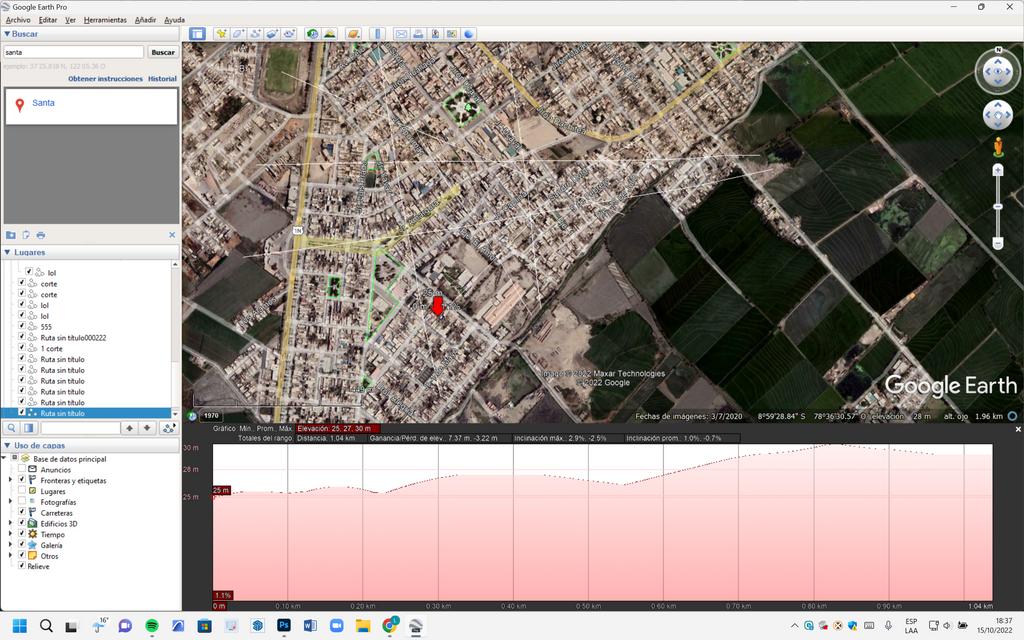
Task: Expand the Otros layer node
Action: [10, 556]
